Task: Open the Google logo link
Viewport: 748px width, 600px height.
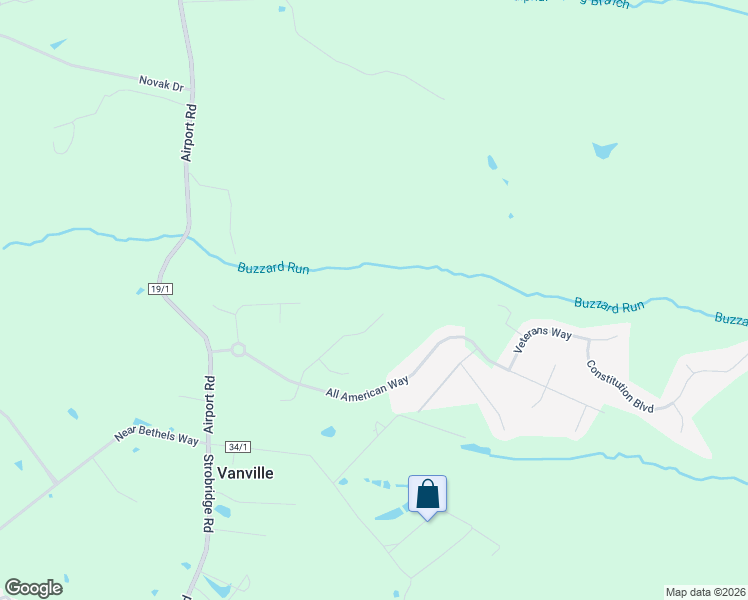Action: click(33, 588)
